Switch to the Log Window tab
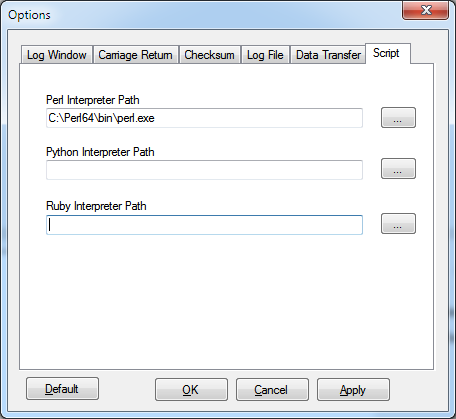Viewport: 456px width, 419px height. click(x=57, y=55)
